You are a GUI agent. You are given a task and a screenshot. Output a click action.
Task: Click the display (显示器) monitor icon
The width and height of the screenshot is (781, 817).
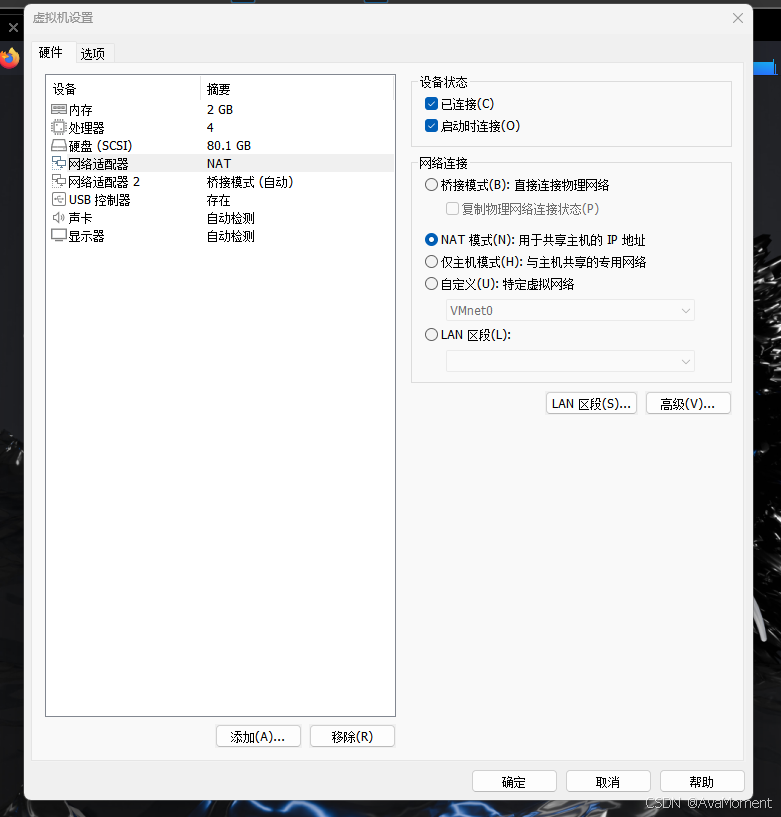point(59,236)
